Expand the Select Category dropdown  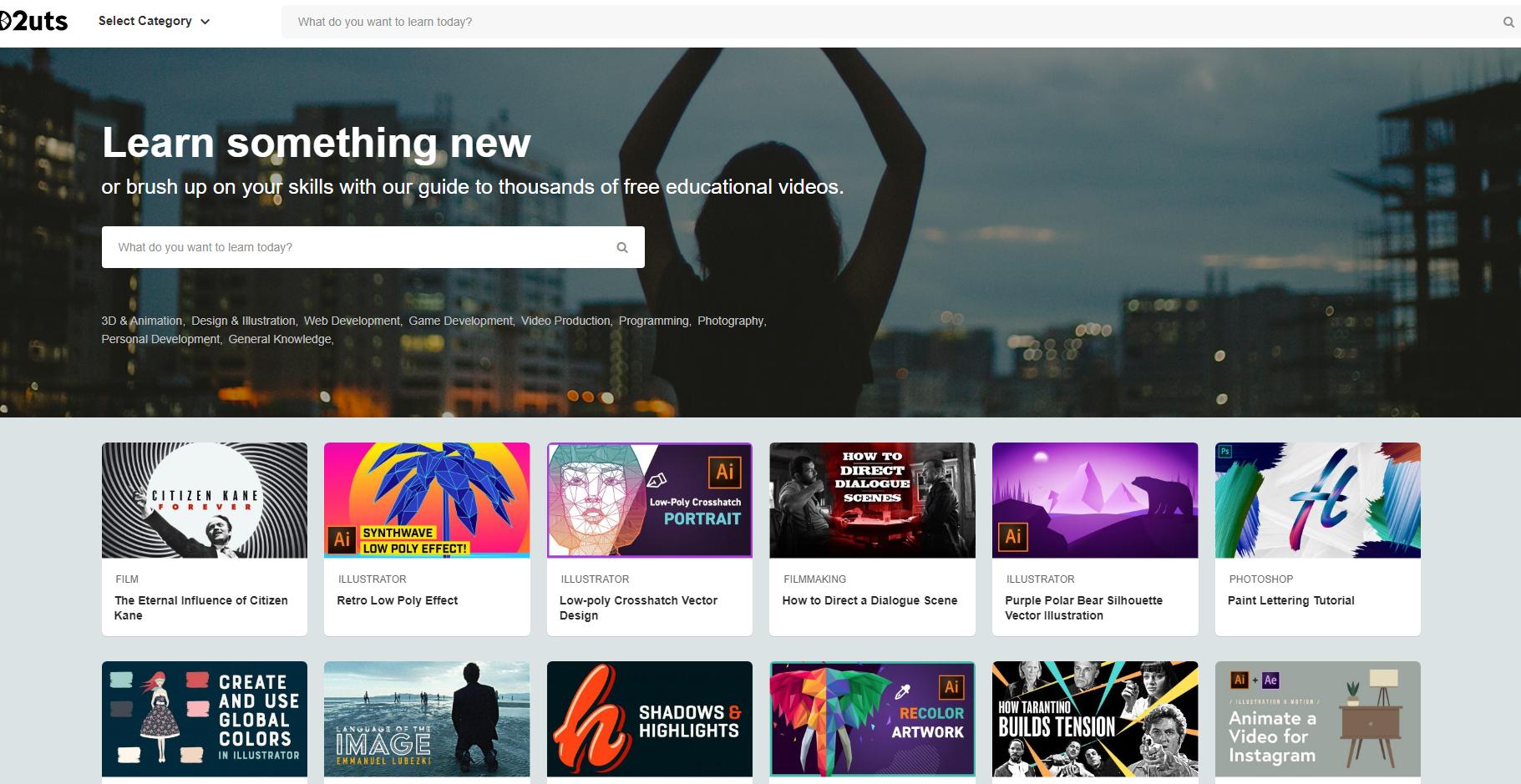[x=154, y=21]
